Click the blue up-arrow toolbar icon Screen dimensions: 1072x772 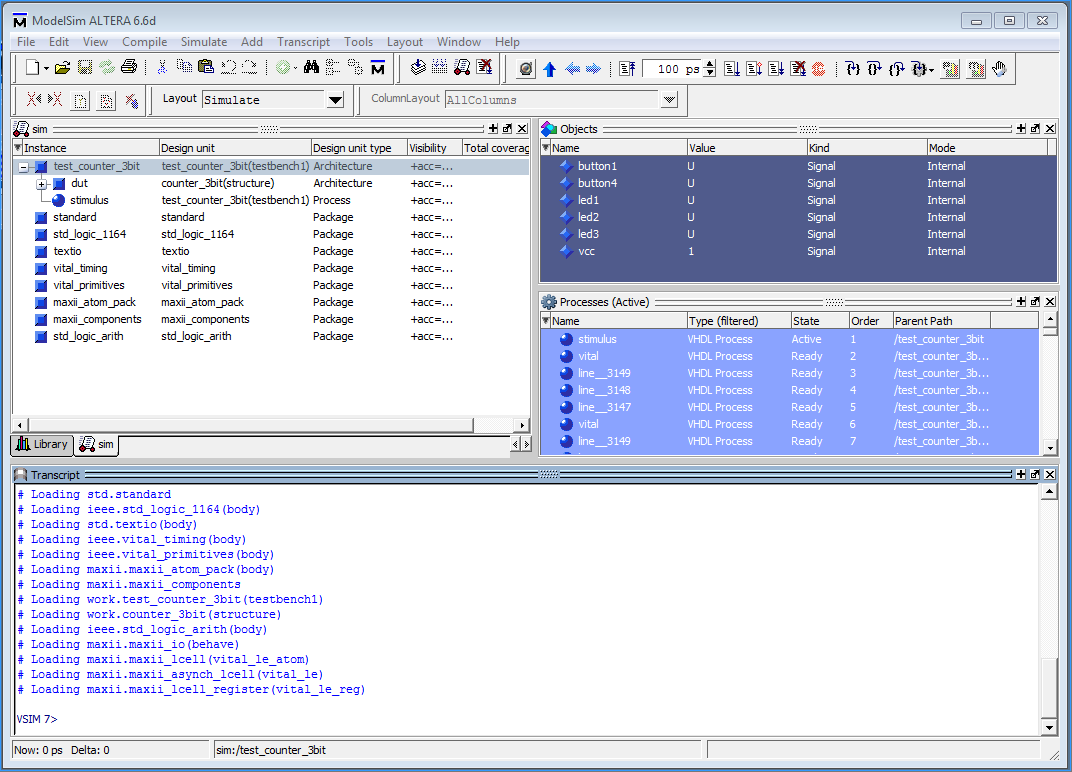click(549, 69)
